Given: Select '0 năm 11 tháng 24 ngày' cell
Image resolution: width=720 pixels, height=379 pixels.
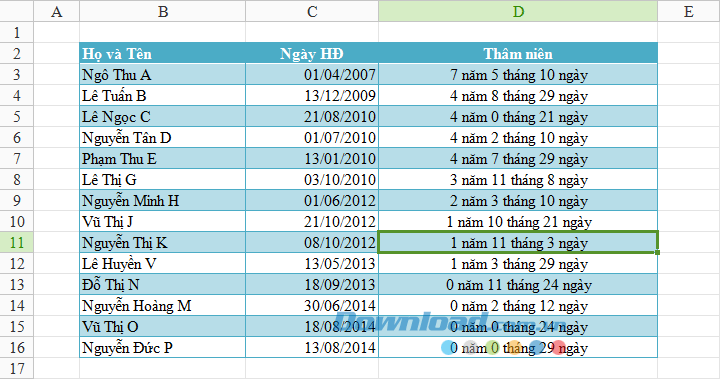Looking at the screenshot, I should pos(518,284).
